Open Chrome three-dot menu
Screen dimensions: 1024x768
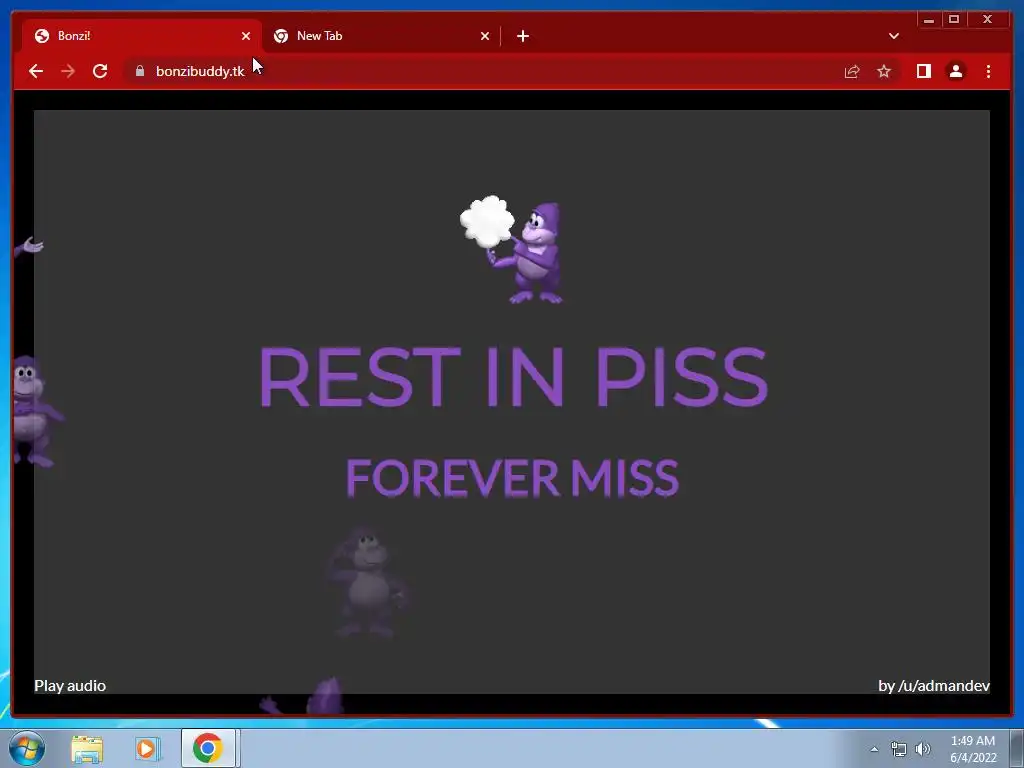point(988,71)
